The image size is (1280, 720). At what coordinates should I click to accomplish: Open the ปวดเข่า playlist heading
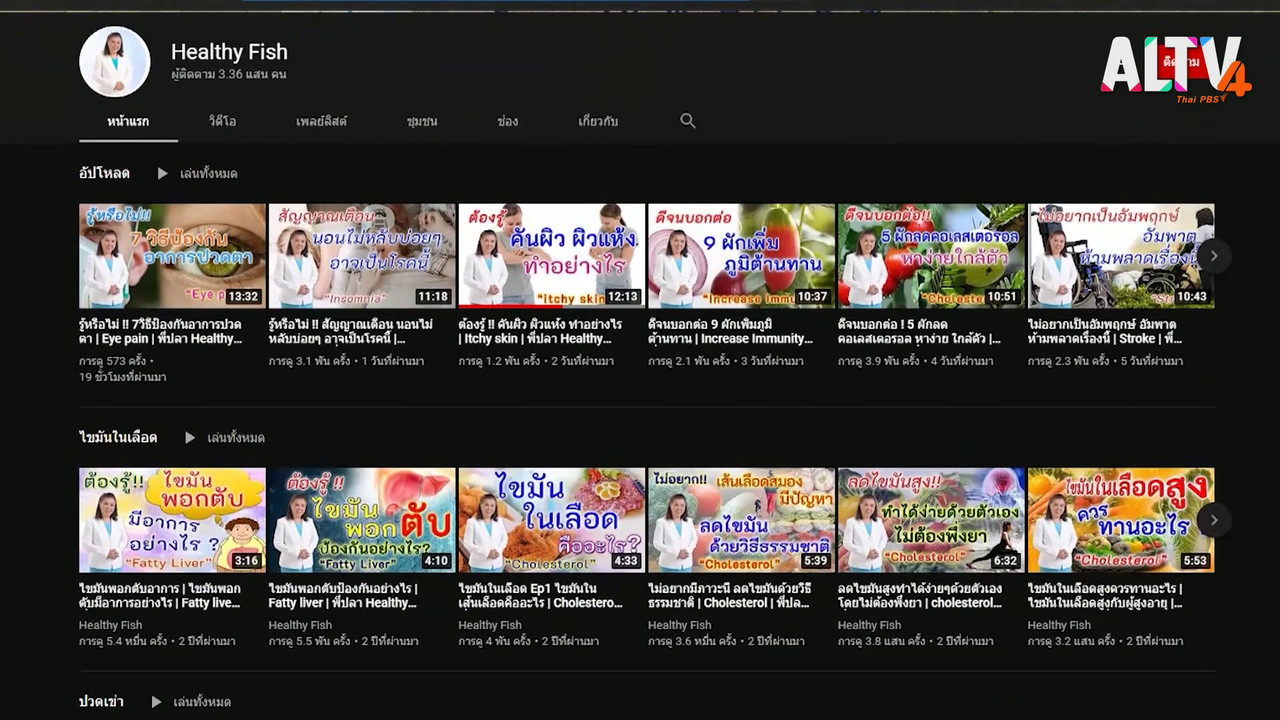click(x=101, y=701)
